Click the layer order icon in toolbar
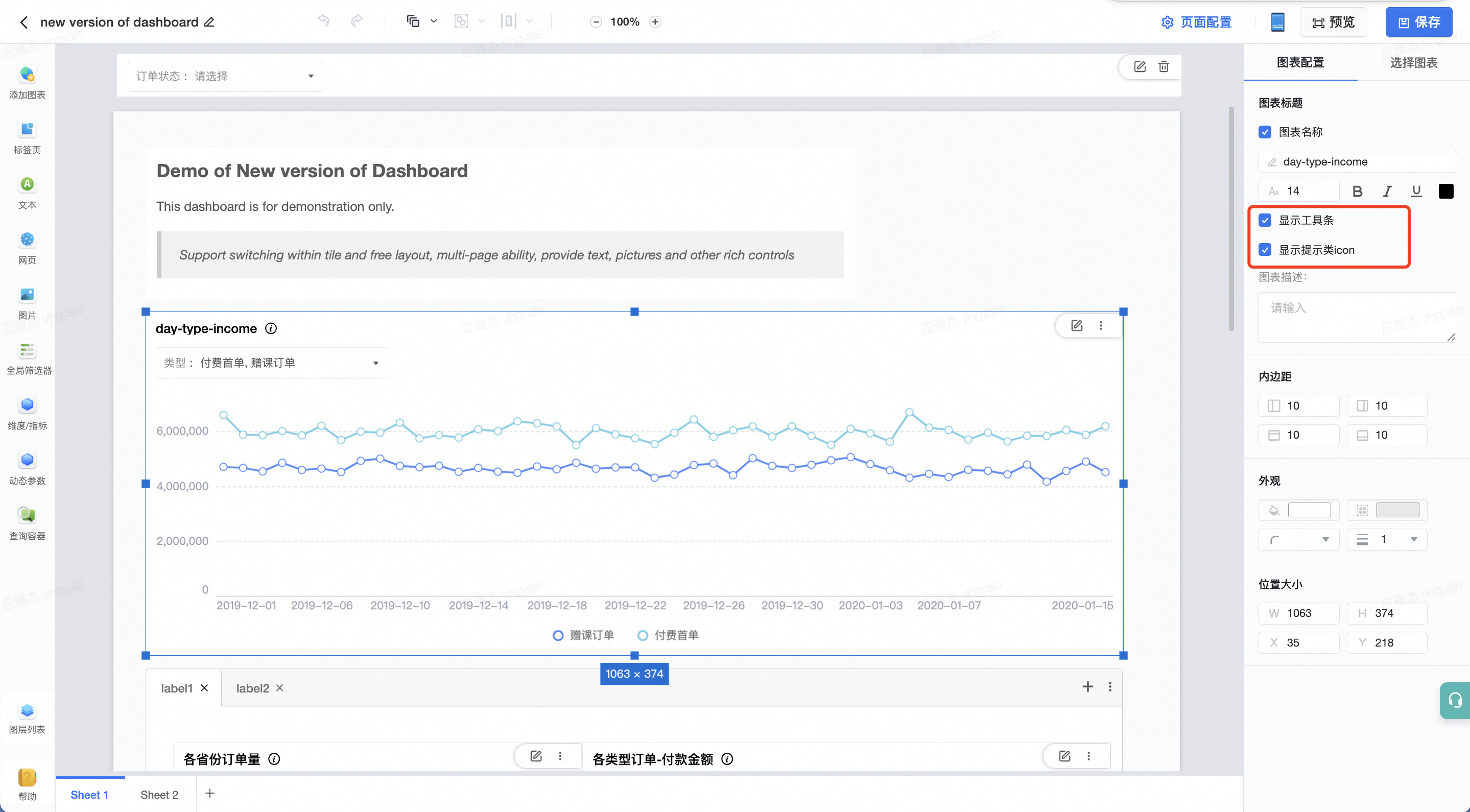 [413, 21]
